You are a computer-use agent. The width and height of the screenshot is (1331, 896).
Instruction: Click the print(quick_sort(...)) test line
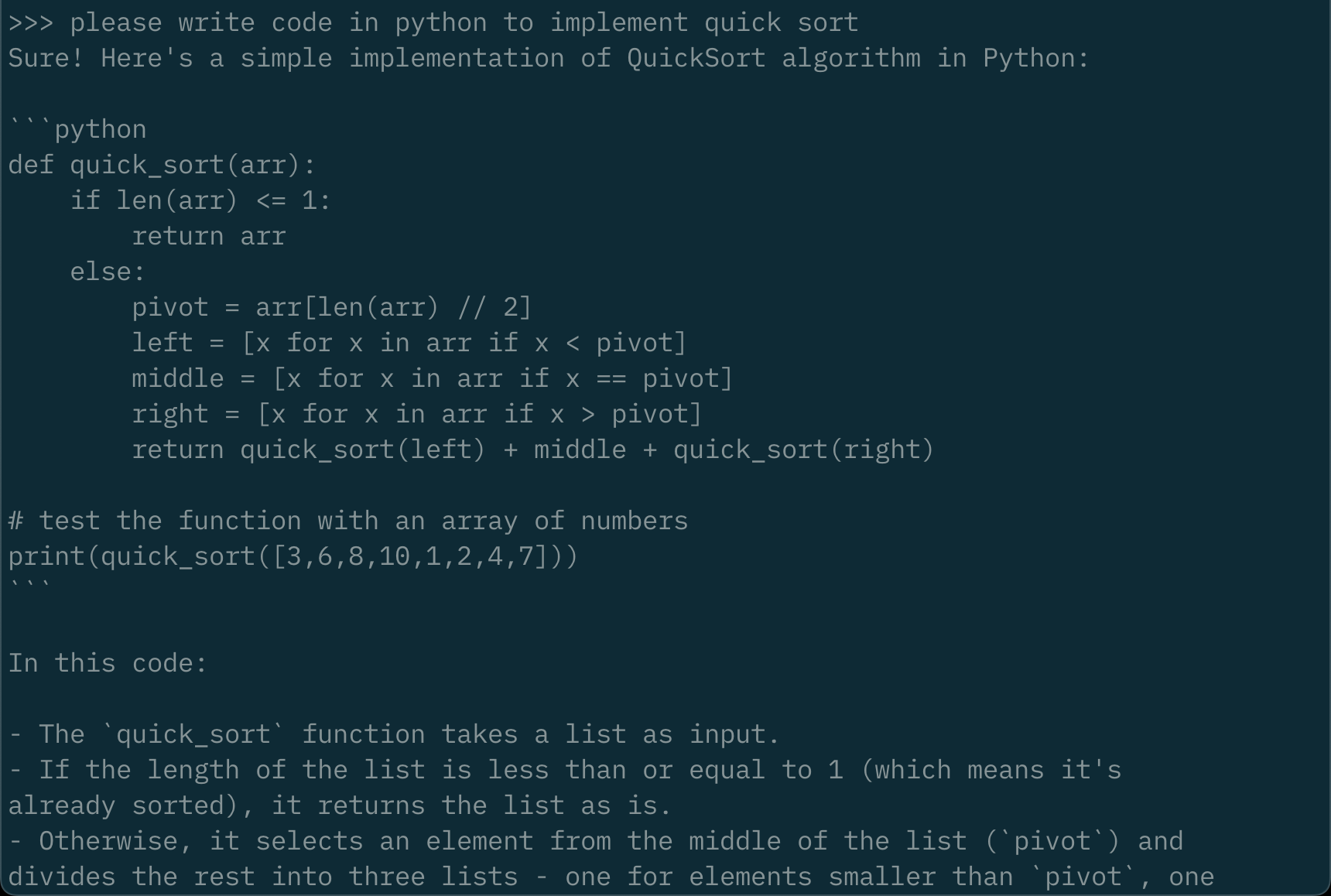[293, 556]
